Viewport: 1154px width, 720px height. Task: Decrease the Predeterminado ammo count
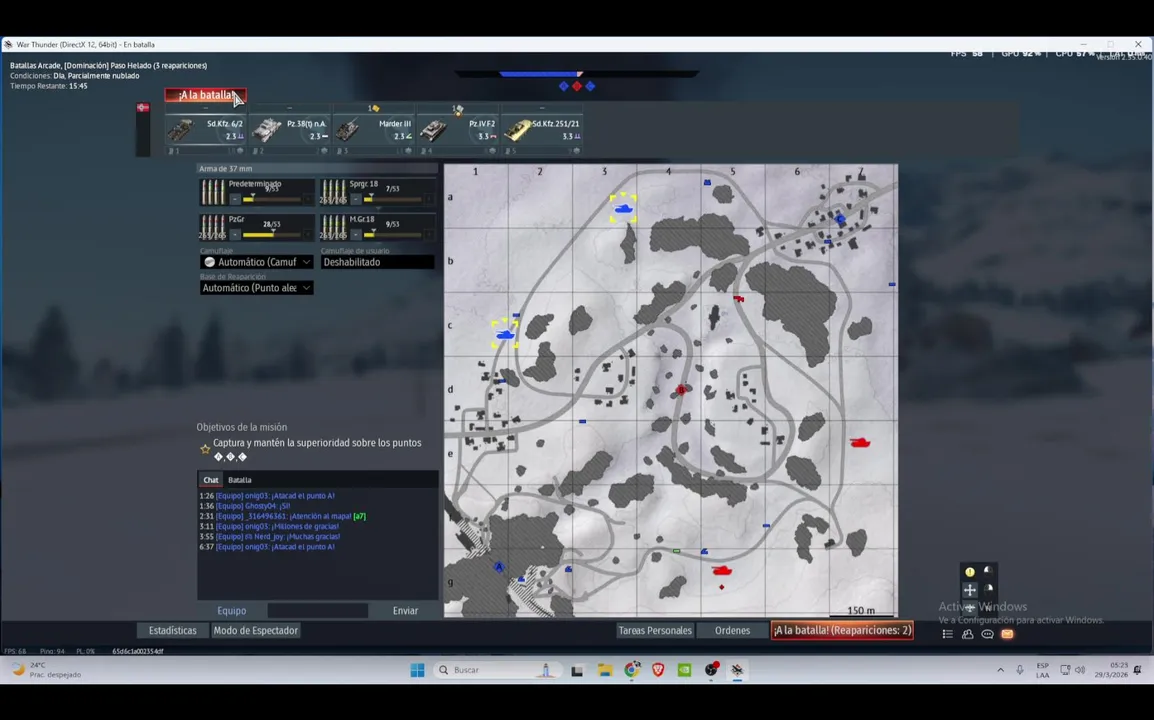235,199
